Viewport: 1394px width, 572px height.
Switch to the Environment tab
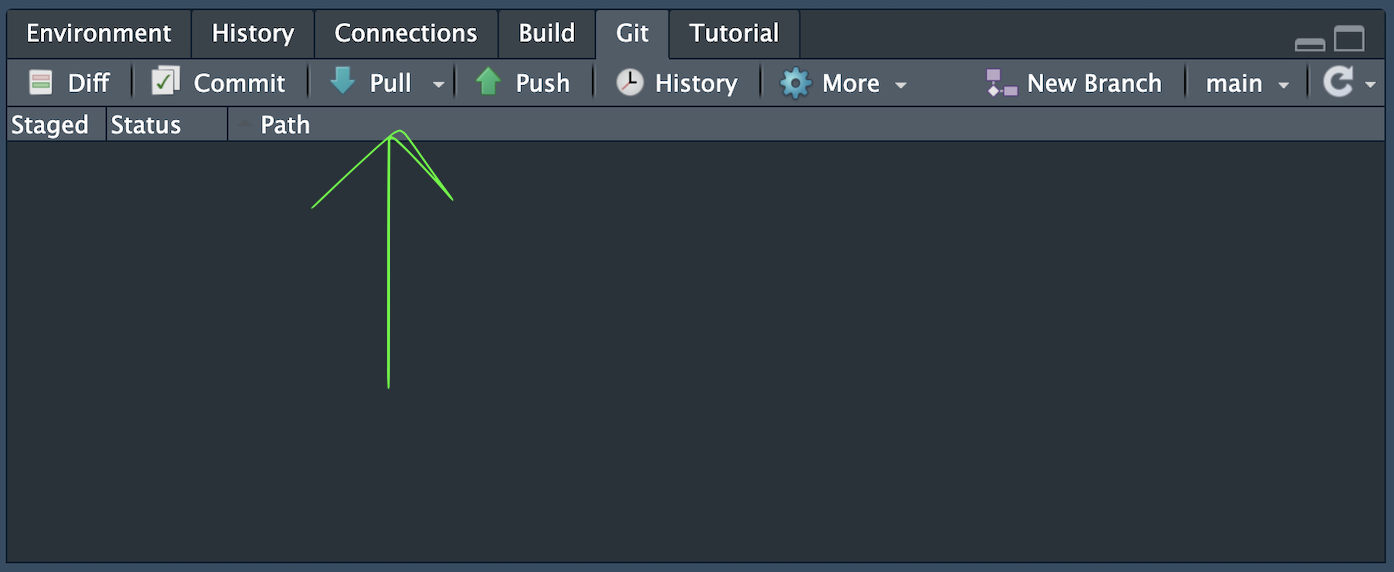[x=99, y=33]
